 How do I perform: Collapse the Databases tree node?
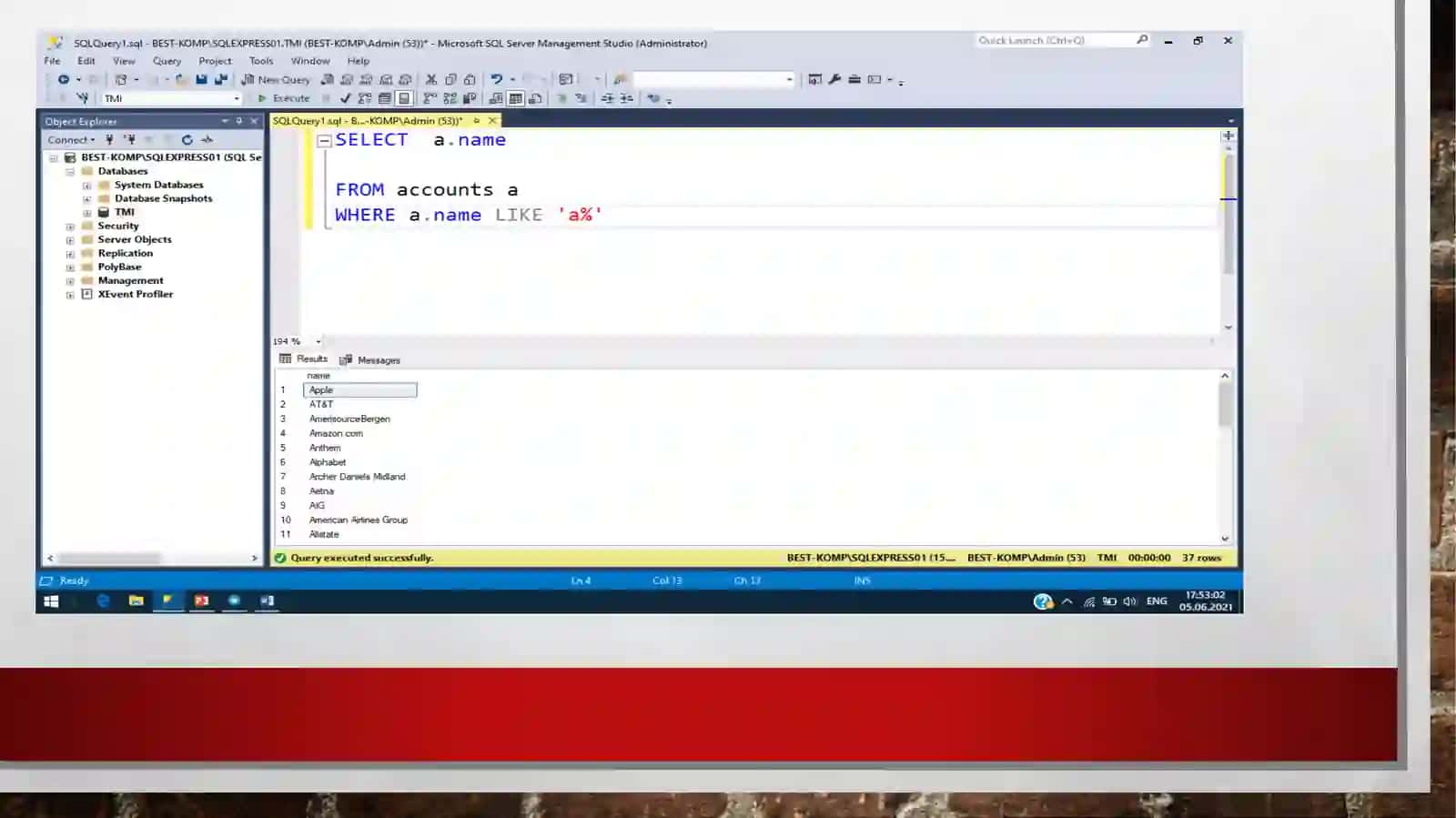(70, 171)
